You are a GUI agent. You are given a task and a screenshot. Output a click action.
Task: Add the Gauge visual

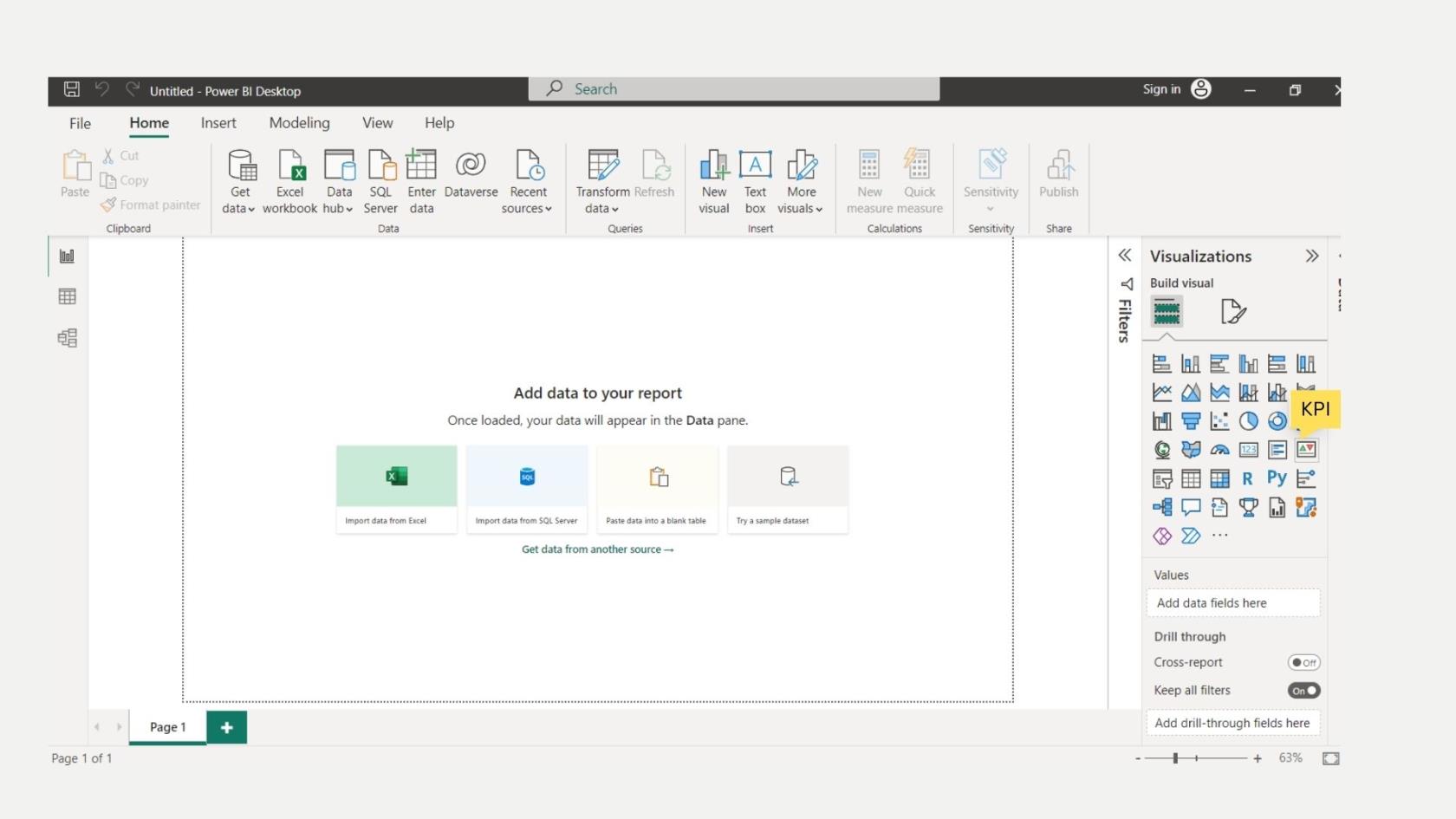(1219, 450)
